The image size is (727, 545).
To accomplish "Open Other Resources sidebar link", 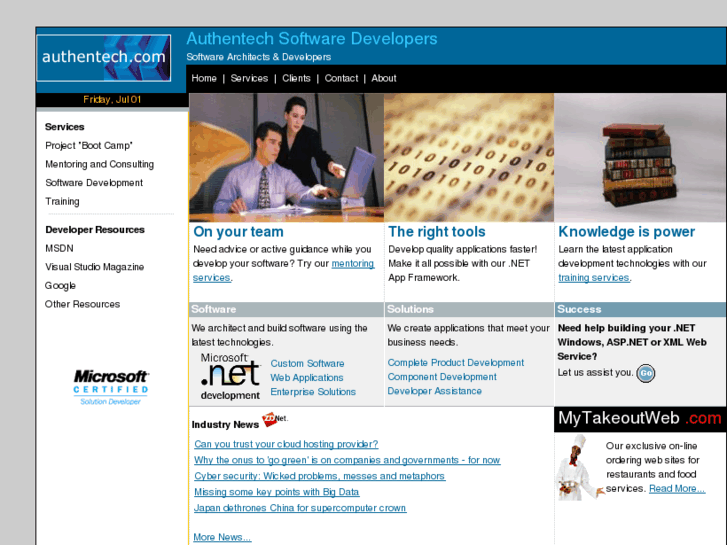I will [x=83, y=304].
